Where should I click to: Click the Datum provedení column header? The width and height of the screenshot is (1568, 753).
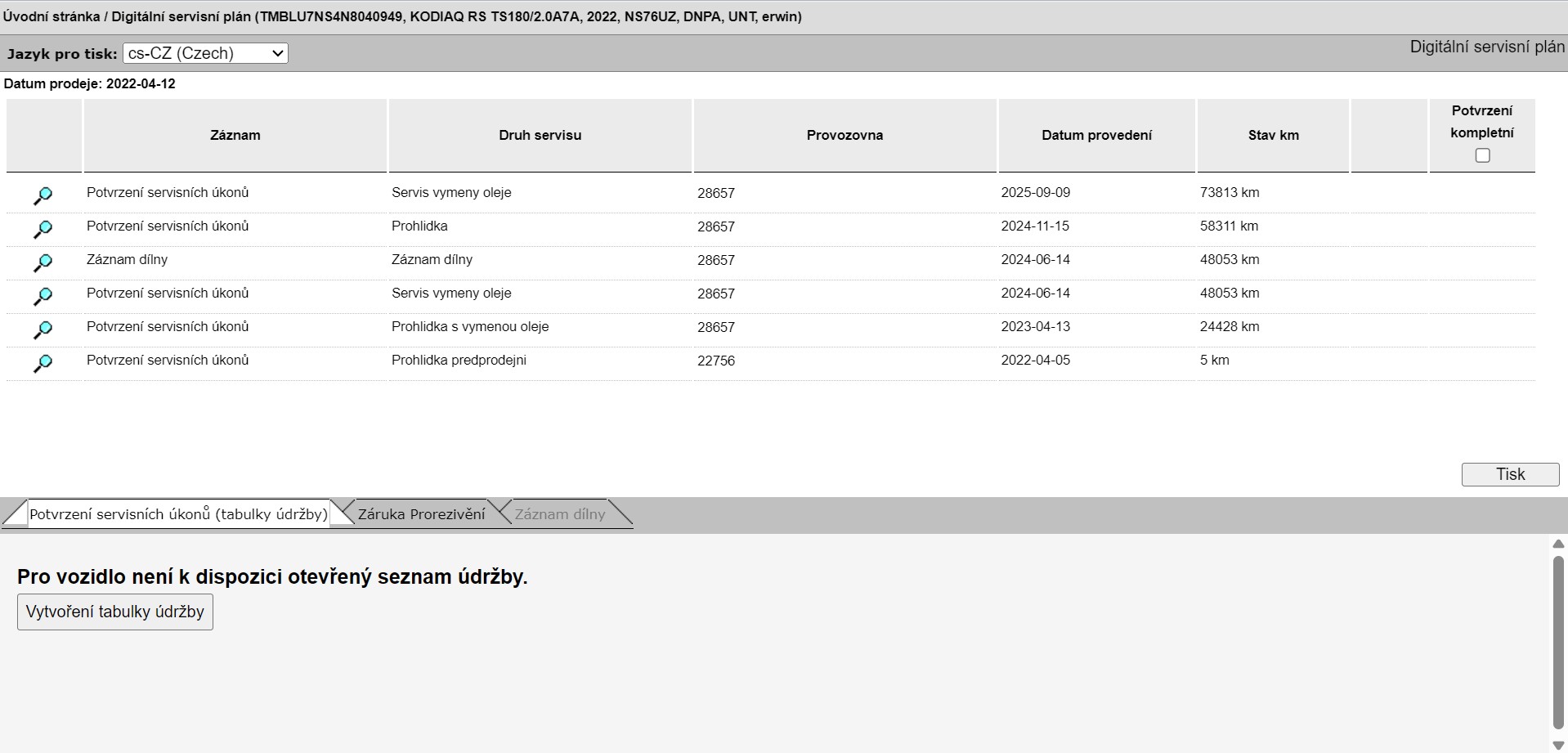point(1096,135)
